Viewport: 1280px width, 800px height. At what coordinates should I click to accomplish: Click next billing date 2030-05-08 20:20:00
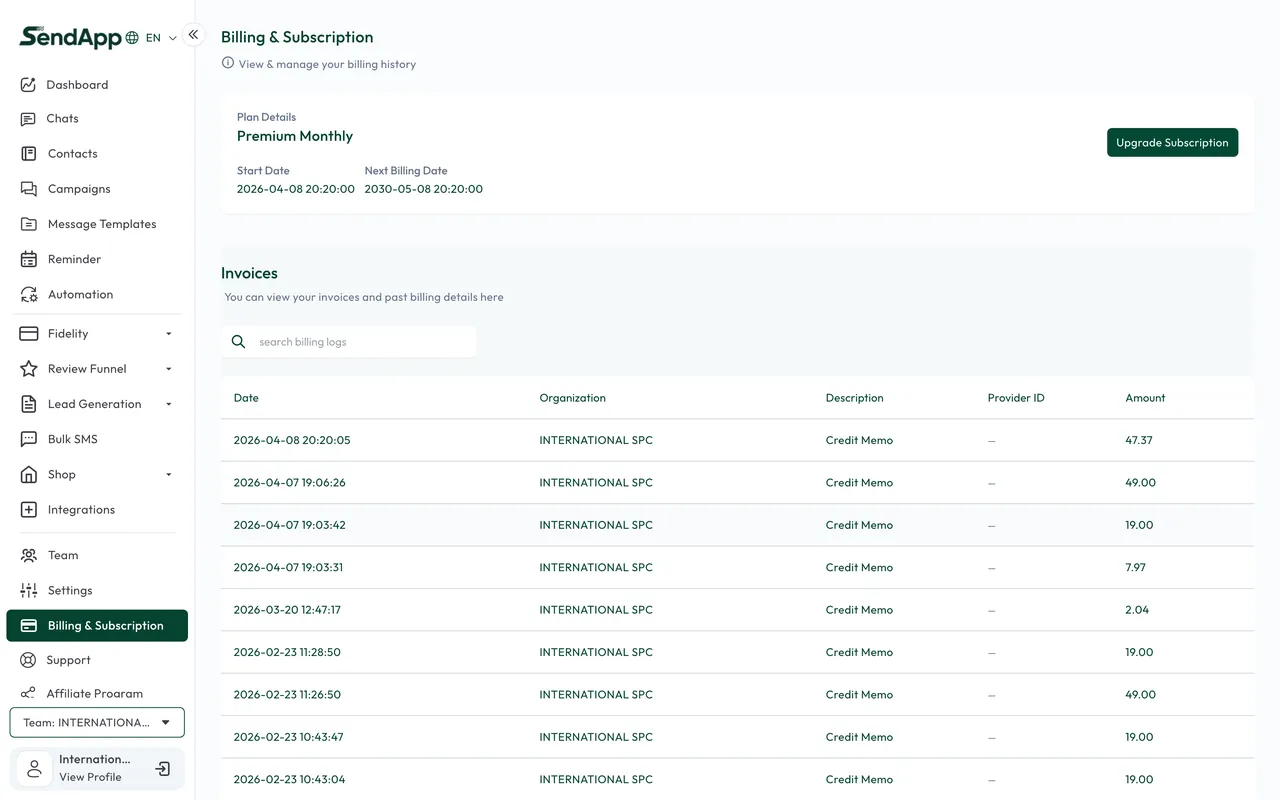tap(423, 189)
